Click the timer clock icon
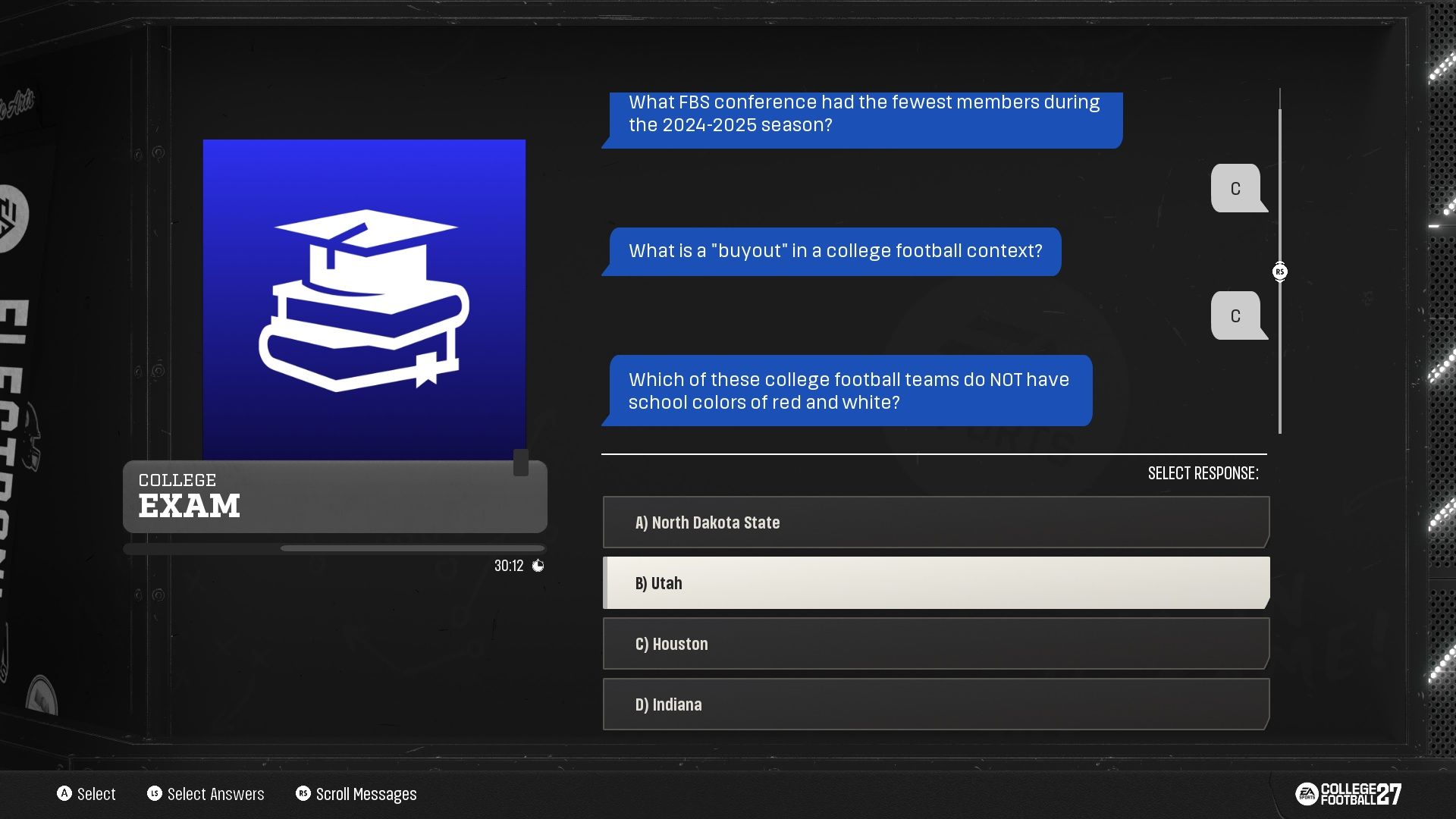 (x=538, y=566)
